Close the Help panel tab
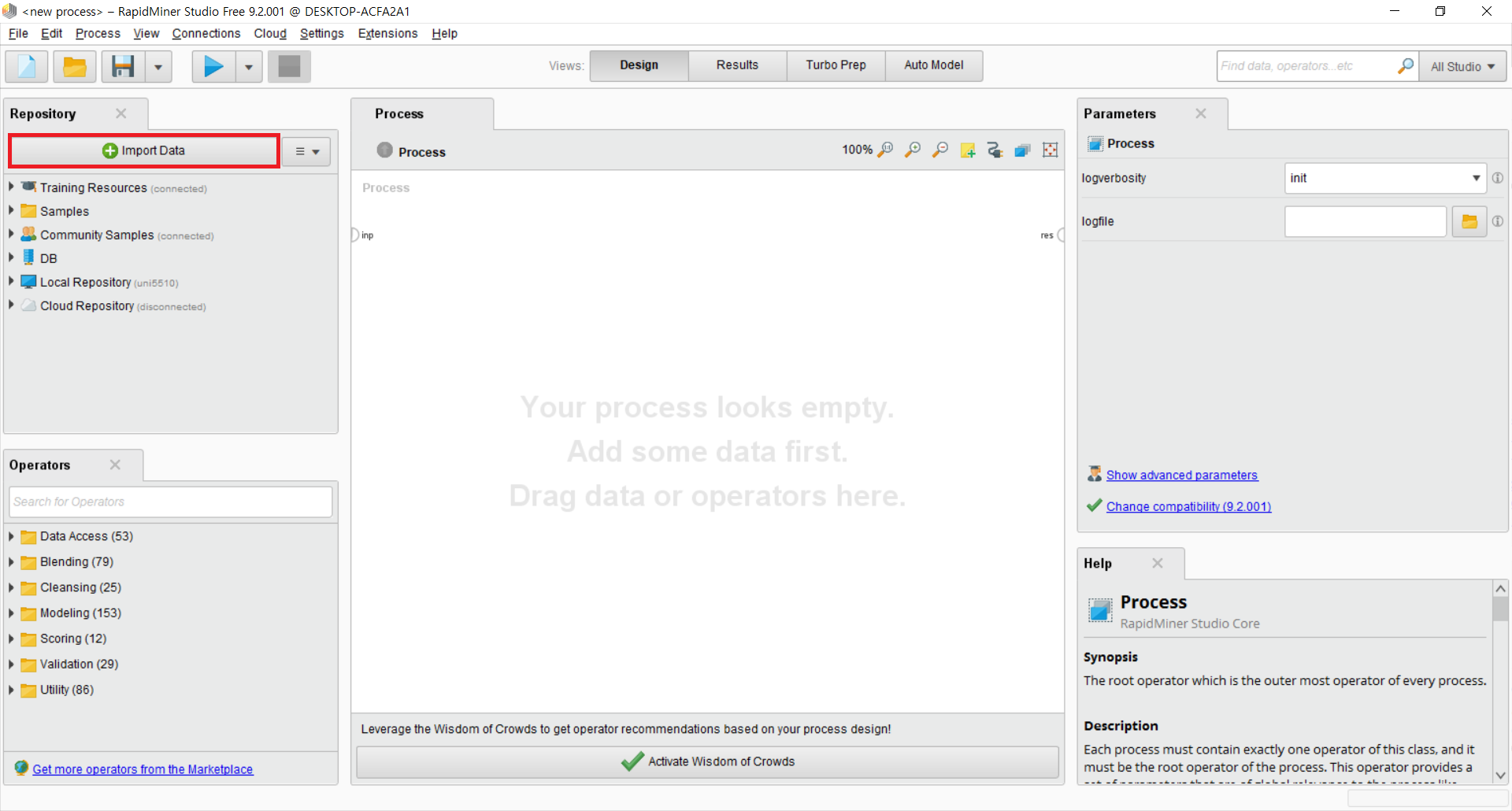 coord(1158,563)
